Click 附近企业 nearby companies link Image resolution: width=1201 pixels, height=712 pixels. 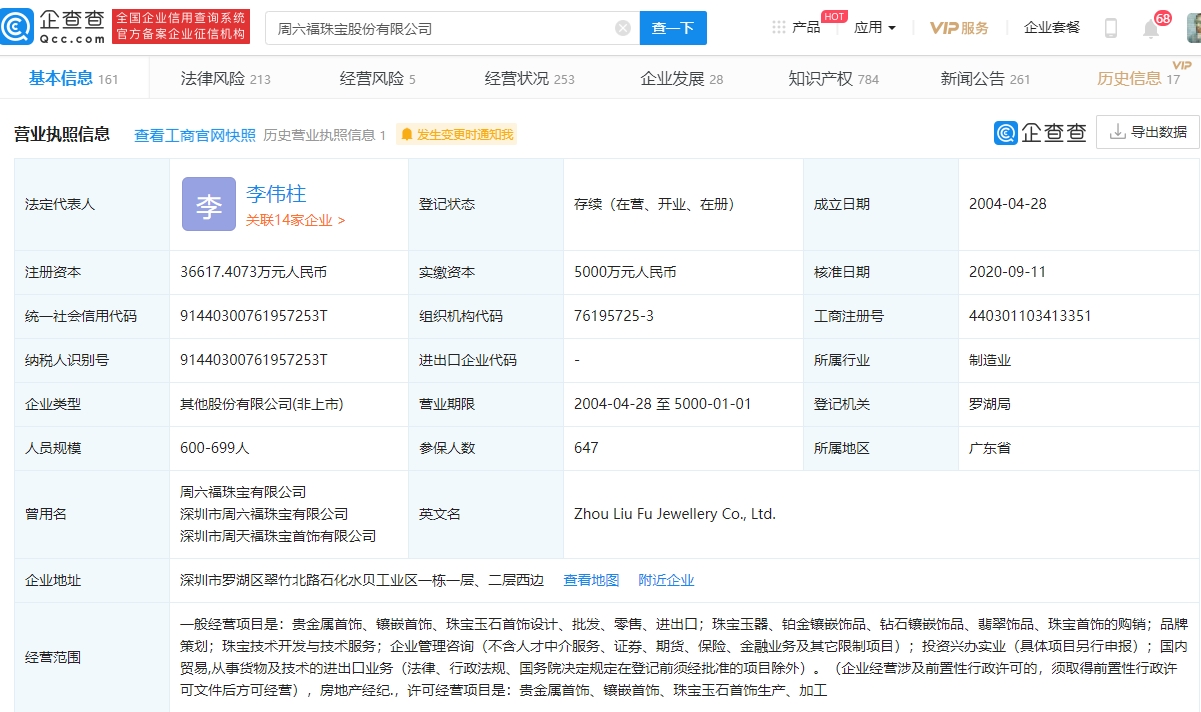(x=666, y=580)
